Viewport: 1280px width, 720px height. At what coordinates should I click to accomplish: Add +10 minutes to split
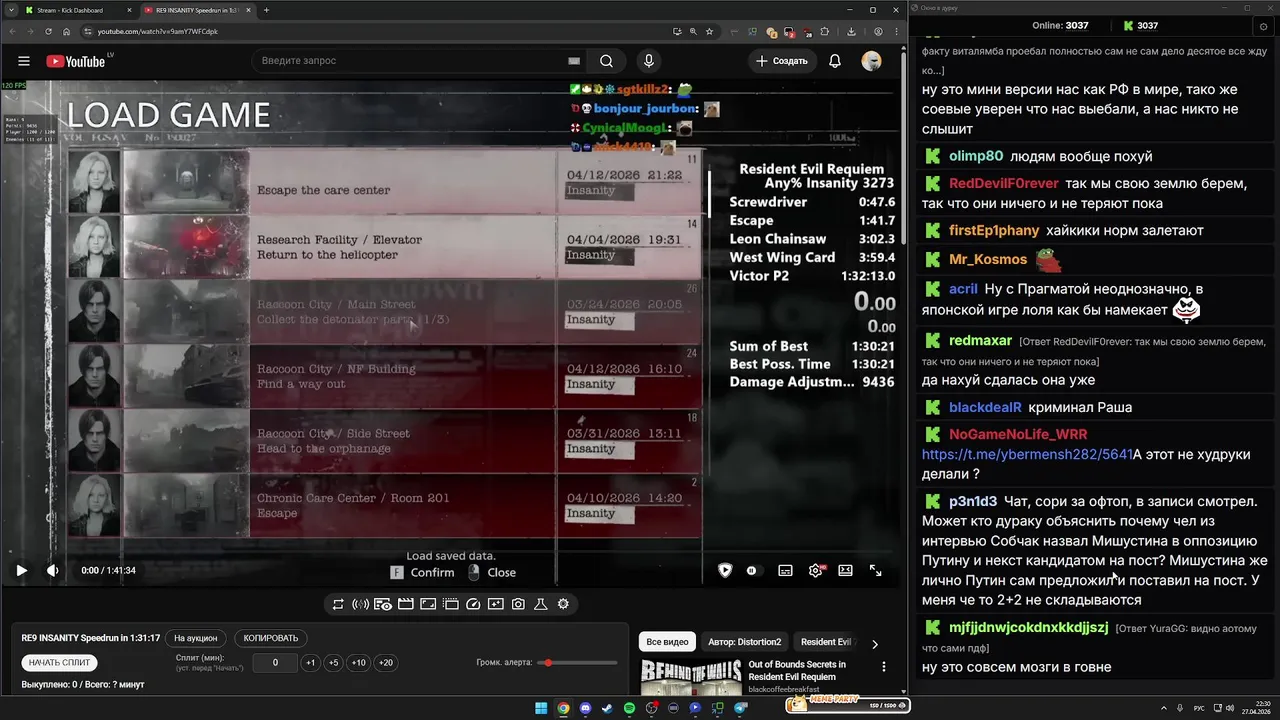(x=359, y=662)
